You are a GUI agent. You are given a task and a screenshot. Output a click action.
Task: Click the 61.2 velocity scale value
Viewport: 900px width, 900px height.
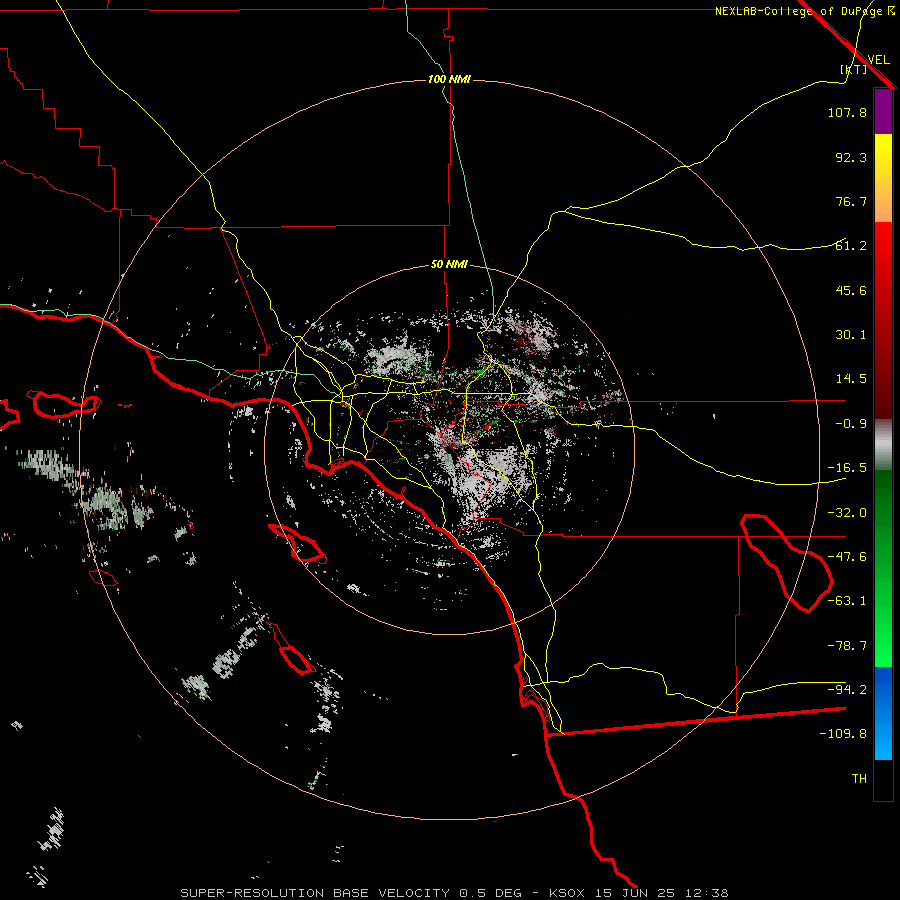tap(851, 246)
